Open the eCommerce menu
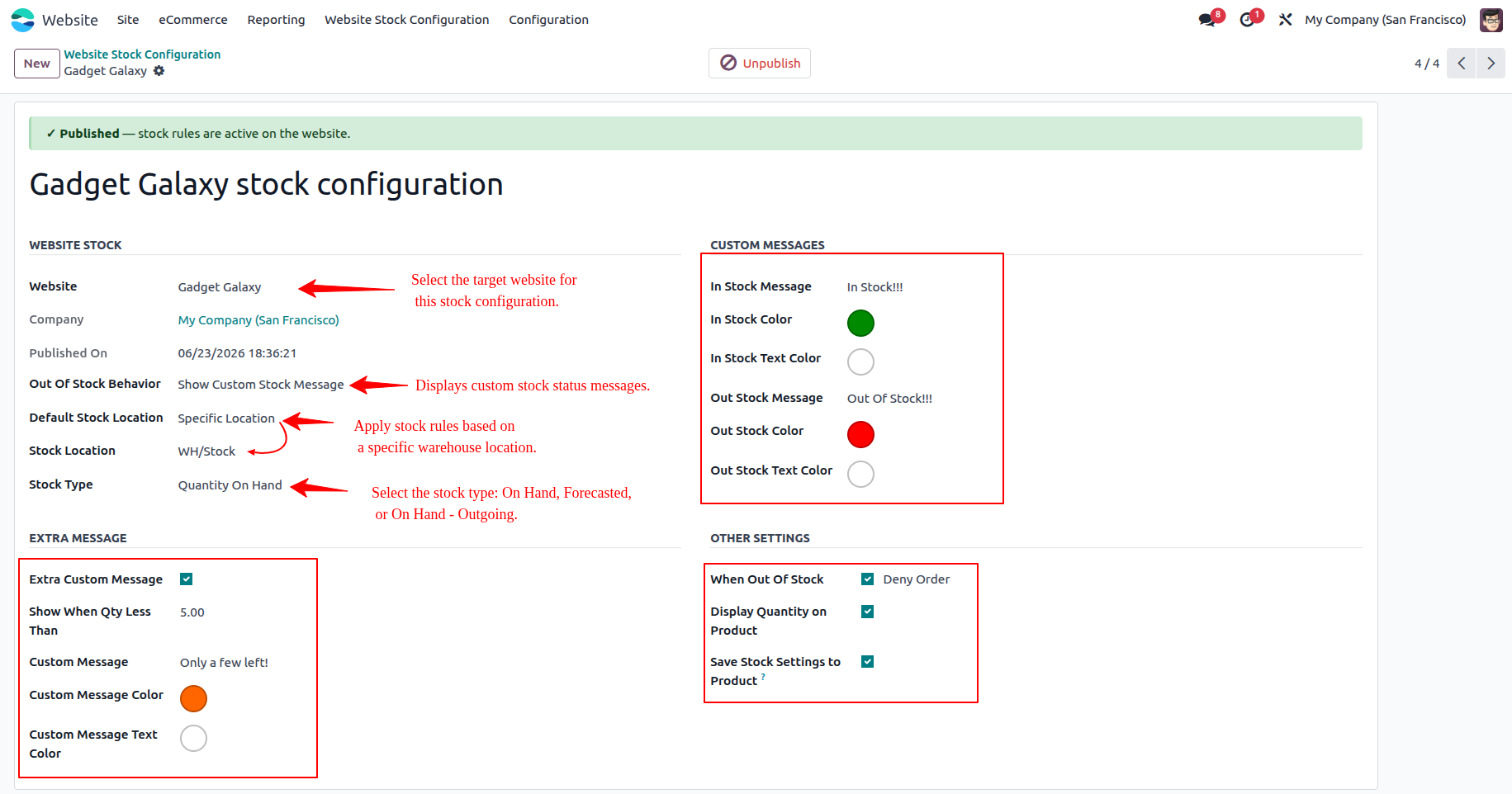The width and height of the screenshot is (1512, 794). [193, 20]
